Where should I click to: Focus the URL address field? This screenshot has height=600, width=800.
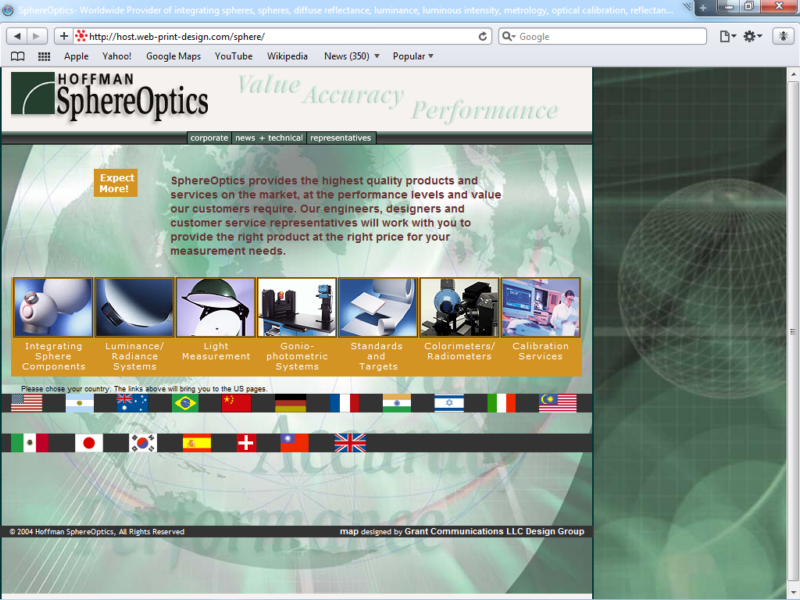[282, 36]
